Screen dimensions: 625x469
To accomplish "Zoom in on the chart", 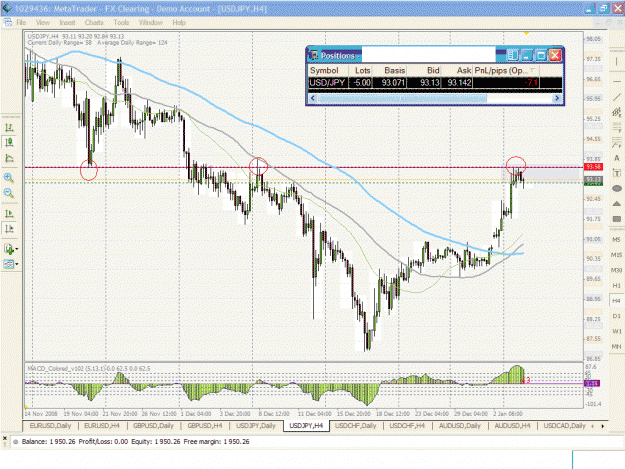I will [x=9, y=178].
